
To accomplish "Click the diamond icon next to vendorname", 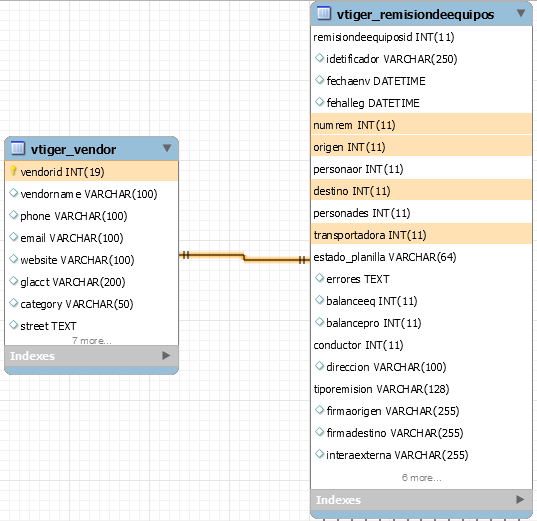I will [13, 193].
